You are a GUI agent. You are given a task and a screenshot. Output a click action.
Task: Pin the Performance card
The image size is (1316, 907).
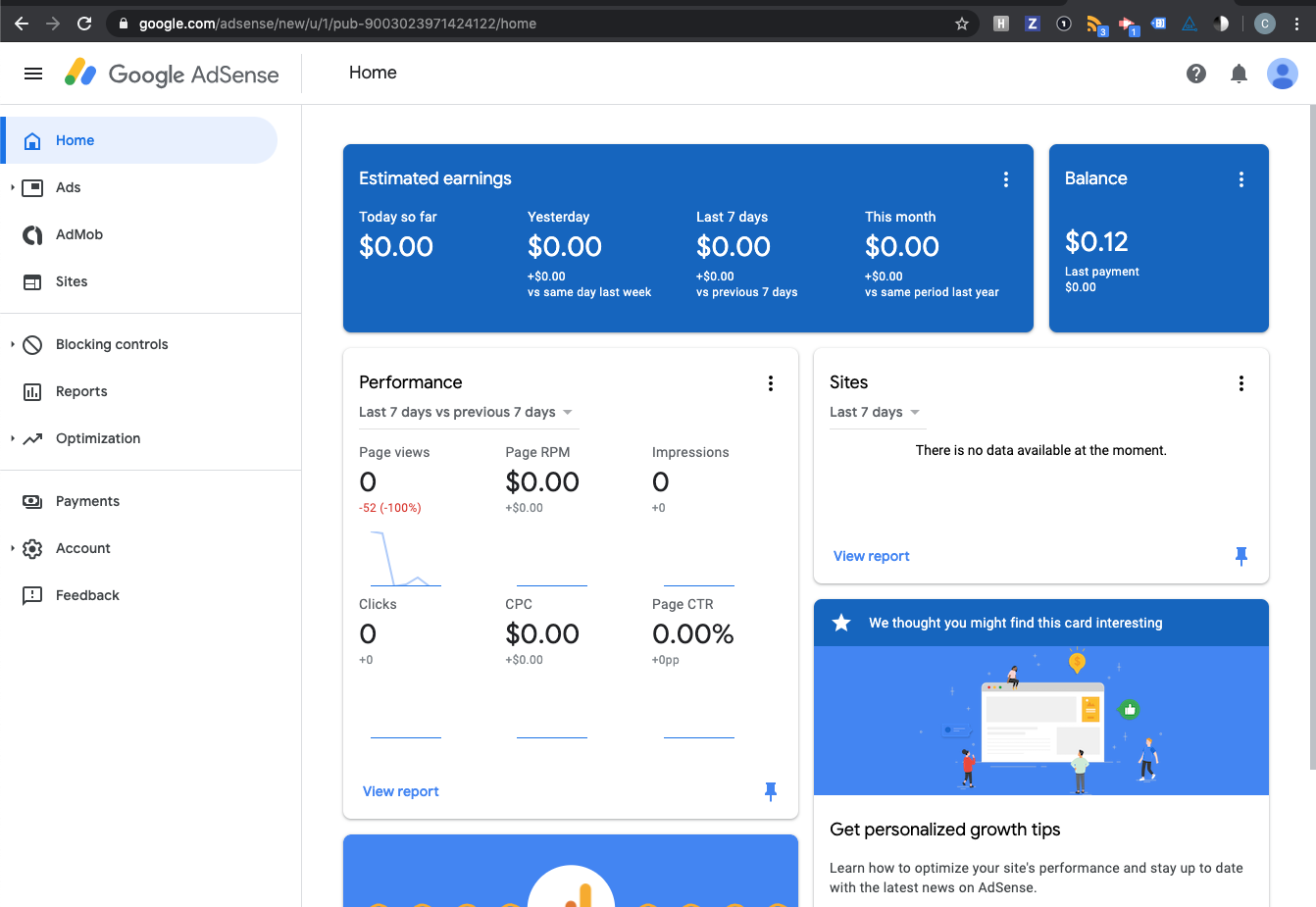(x=771, y=791)
